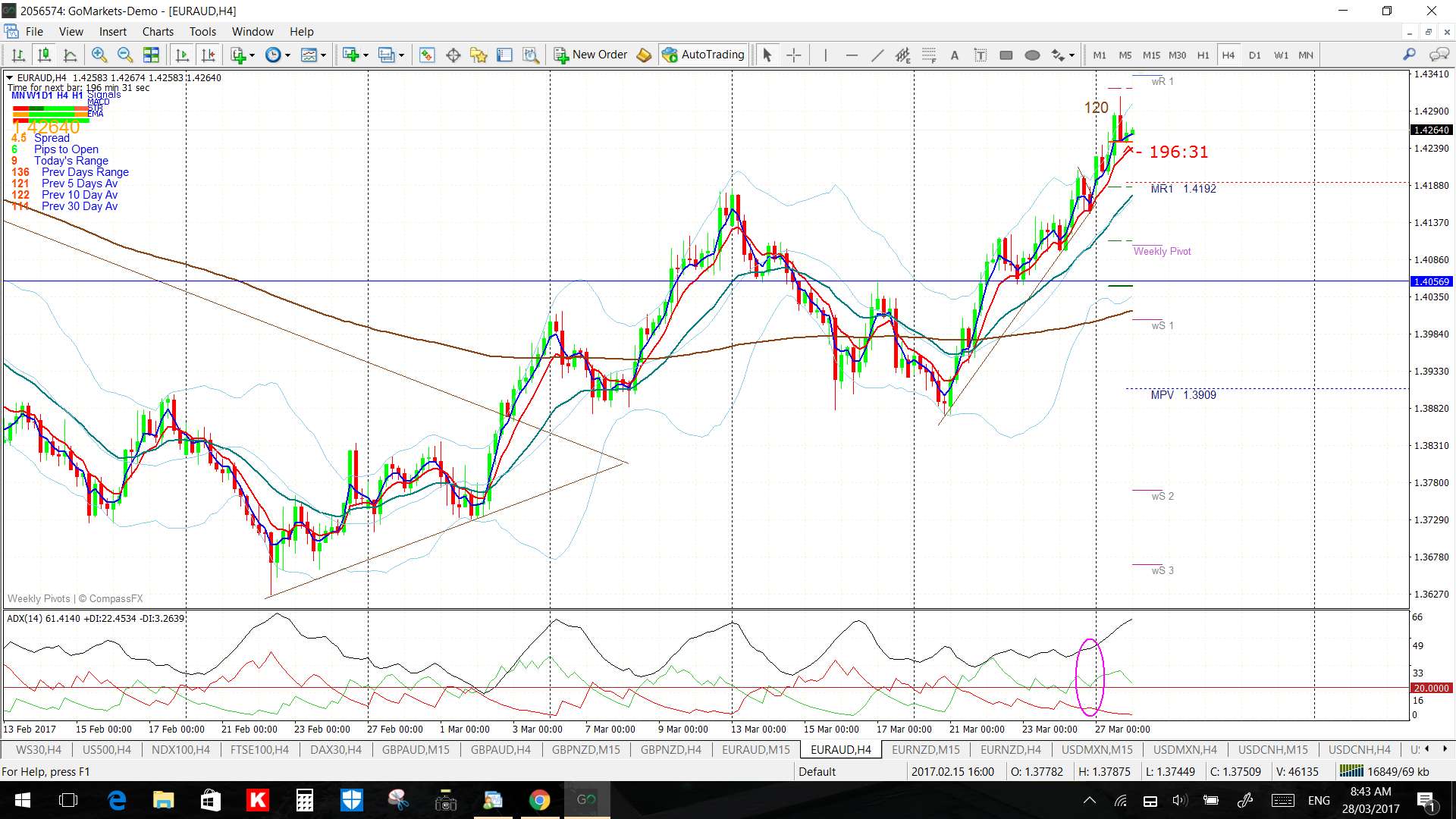
Task: Open the Charts menu
Action: [158, 31]
